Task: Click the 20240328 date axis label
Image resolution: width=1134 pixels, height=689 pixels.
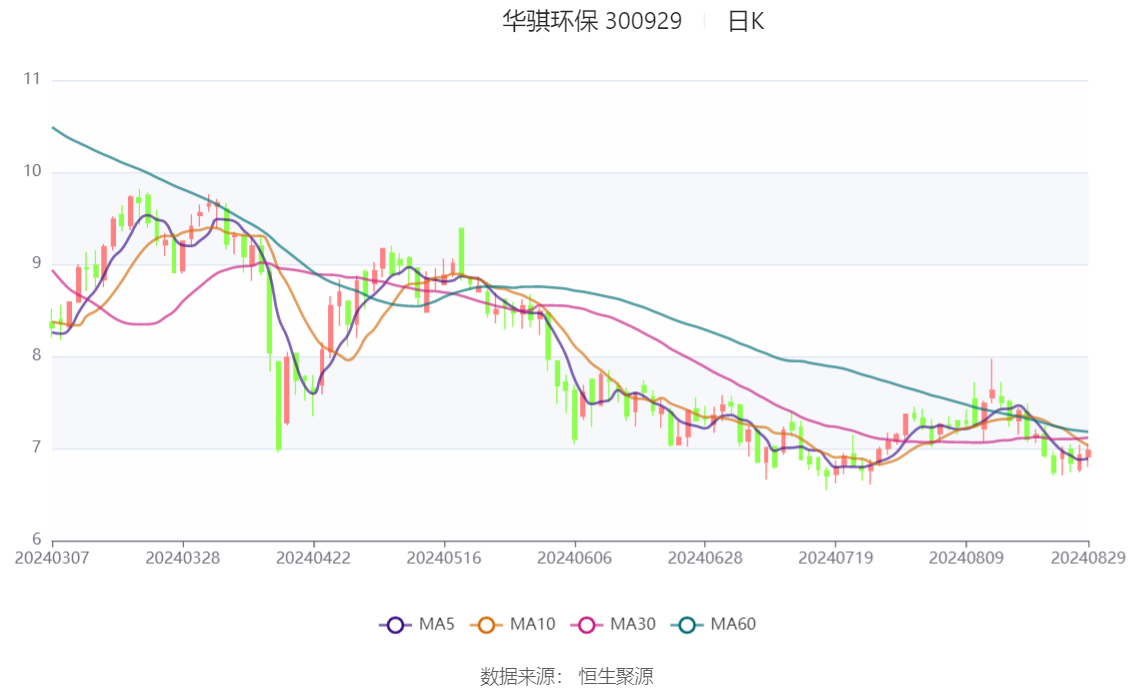Action: pyautogui.click(x=183, y=558)
